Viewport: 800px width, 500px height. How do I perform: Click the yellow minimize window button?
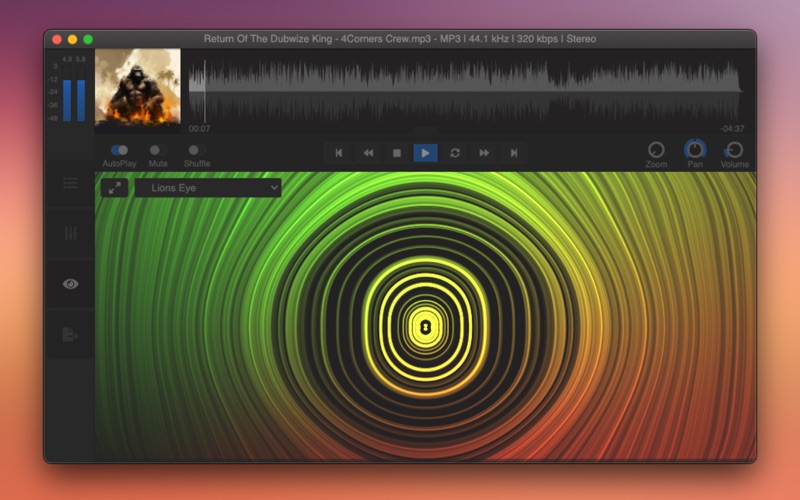pos(72,39)
